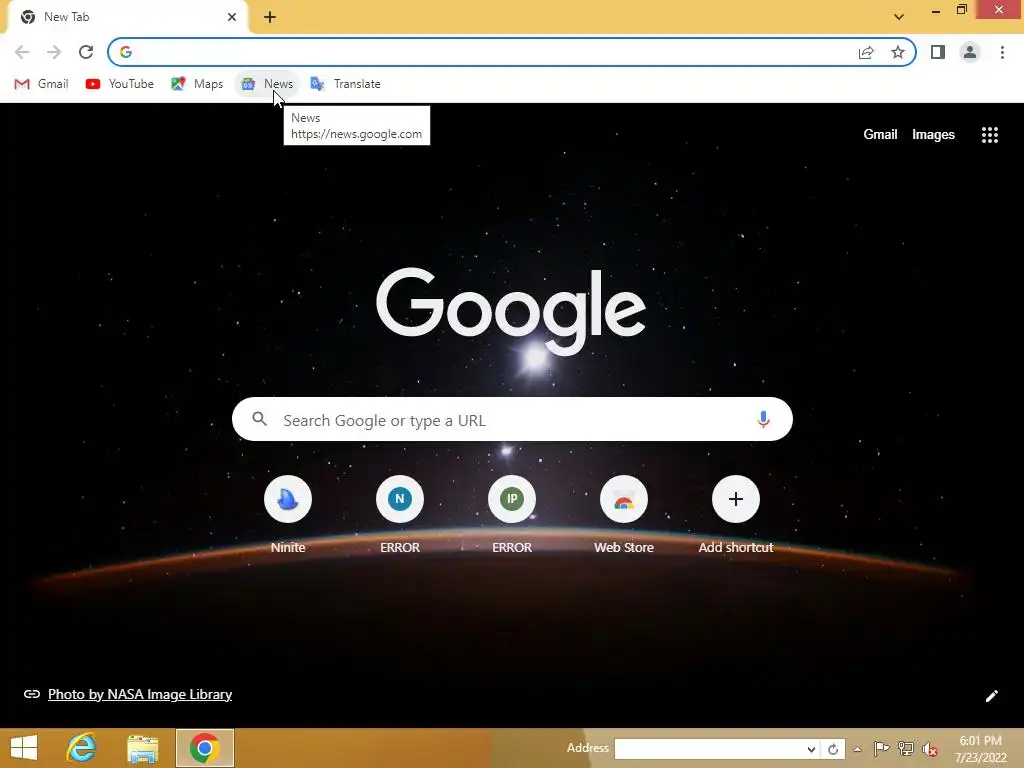This screenshot has width=1024, height=768.
Task: Reload the page with the refresh icon
Action: tap(86, 52)
